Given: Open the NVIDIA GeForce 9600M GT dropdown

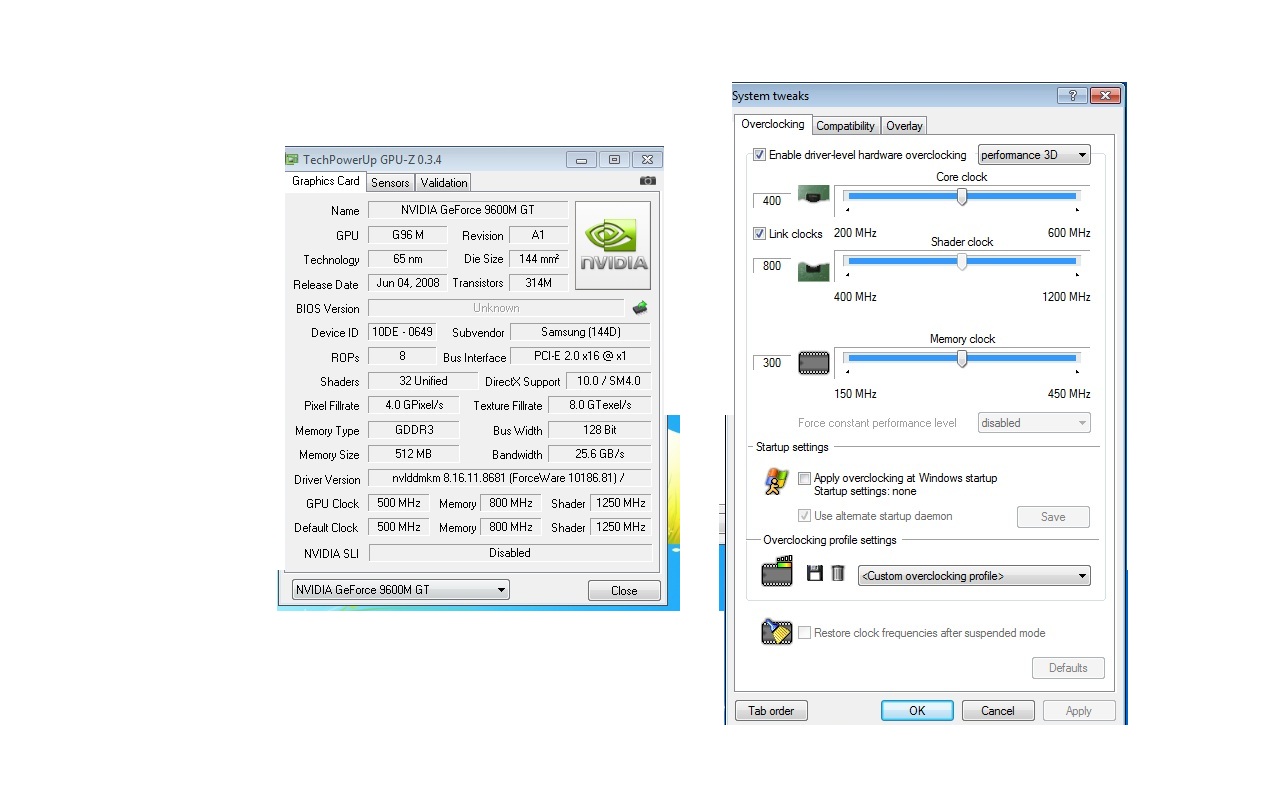Looking at the screenshot, I should click(400, 590).
